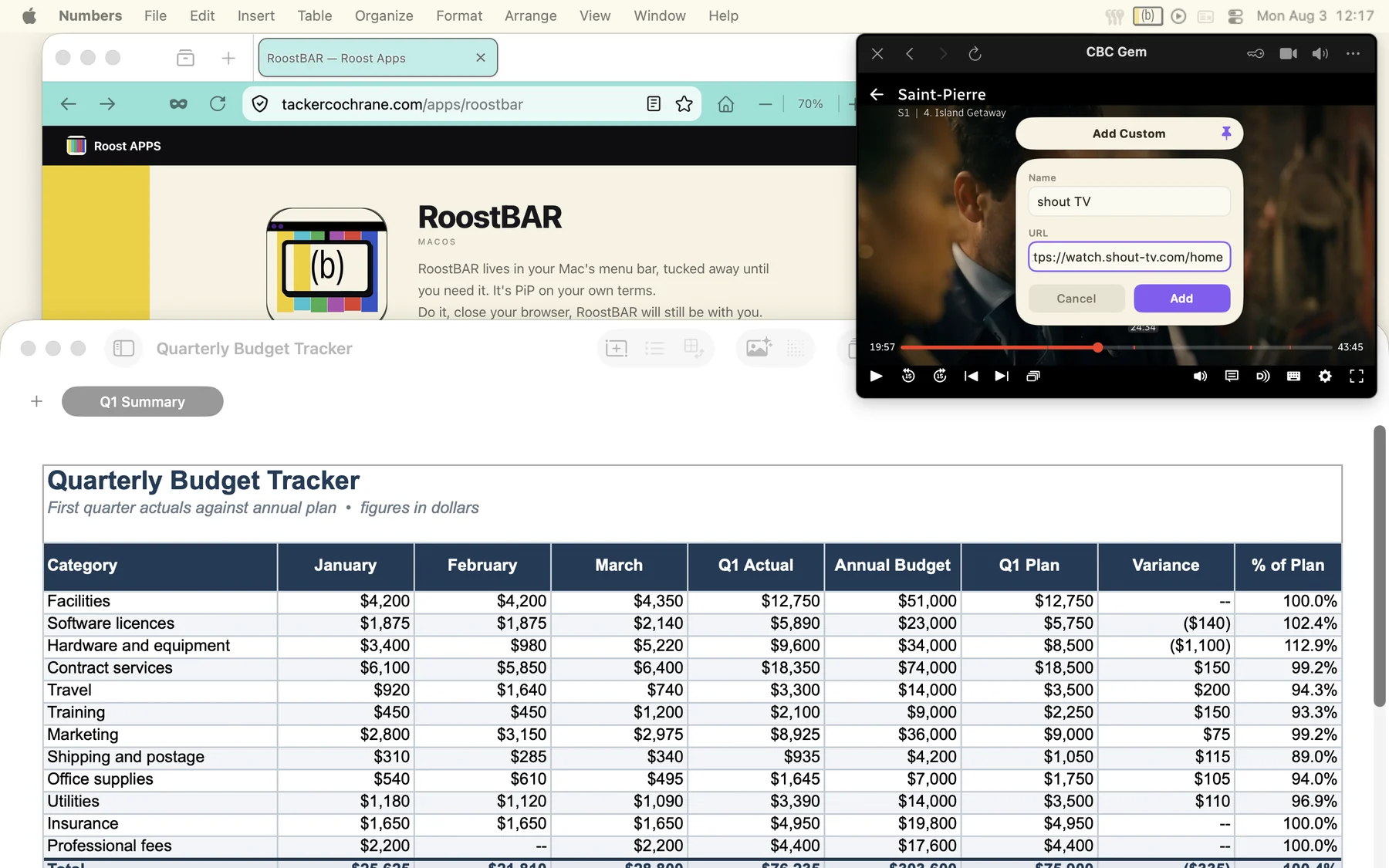
Task: Select the RoostBAR — Roost Apps tab
Action: tap(378, 58)
